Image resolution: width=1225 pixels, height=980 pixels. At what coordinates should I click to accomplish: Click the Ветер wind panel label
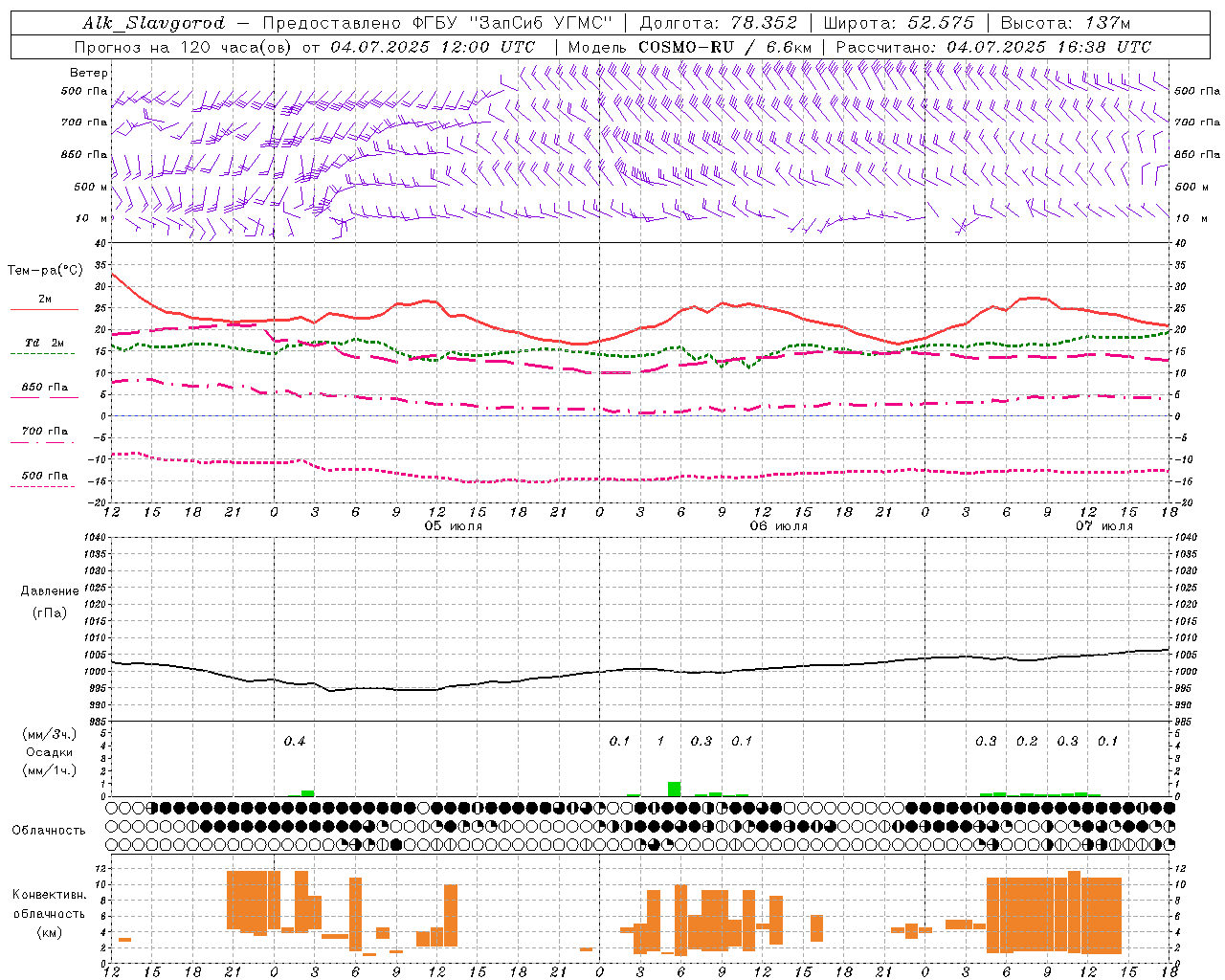click(89, 73)
